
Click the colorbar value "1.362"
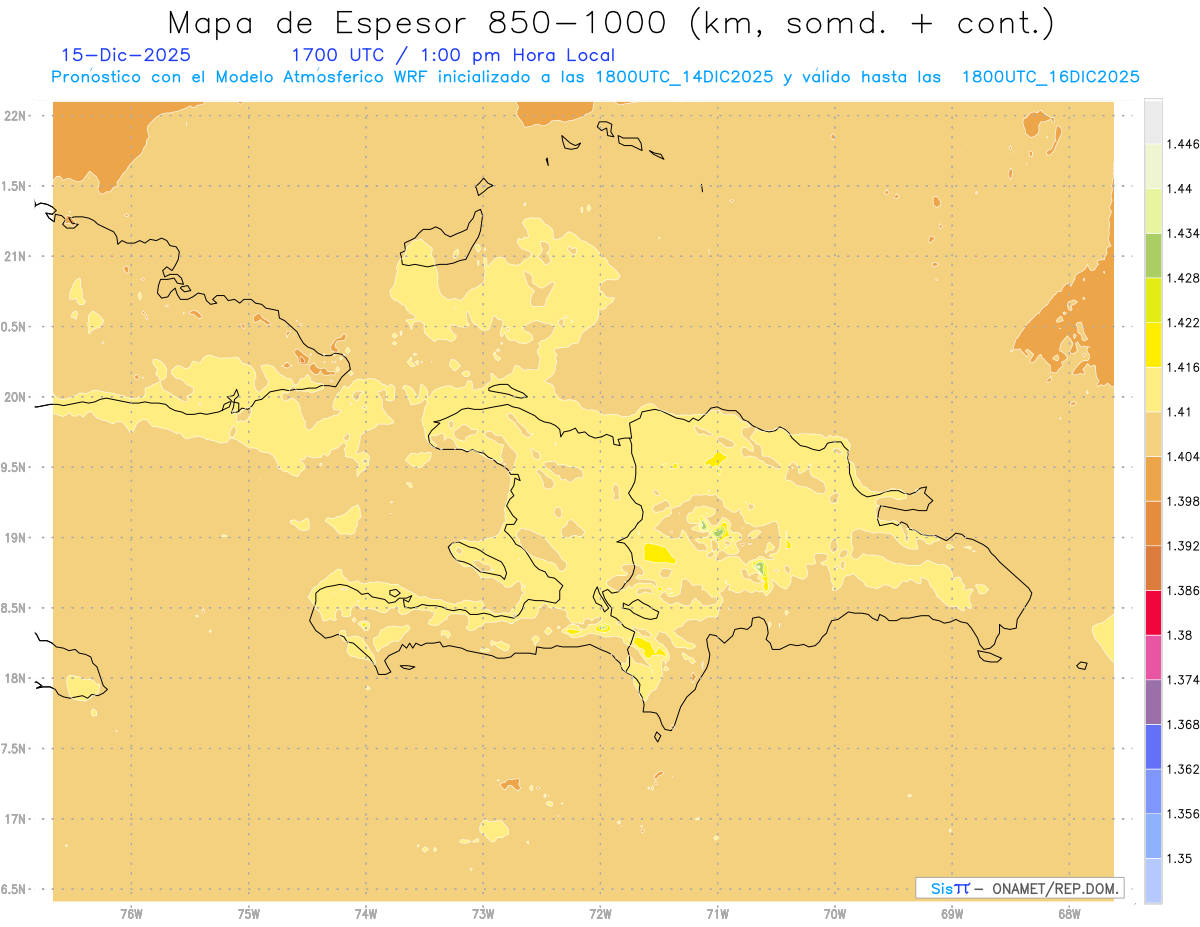[x=1182, y=769]
